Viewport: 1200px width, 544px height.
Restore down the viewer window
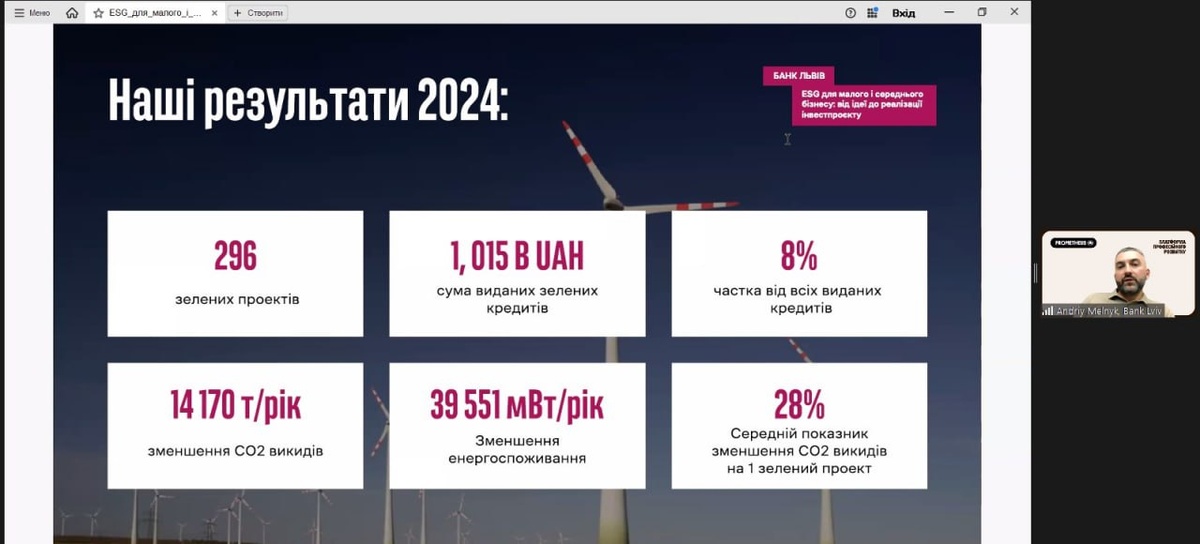(981, 12)
